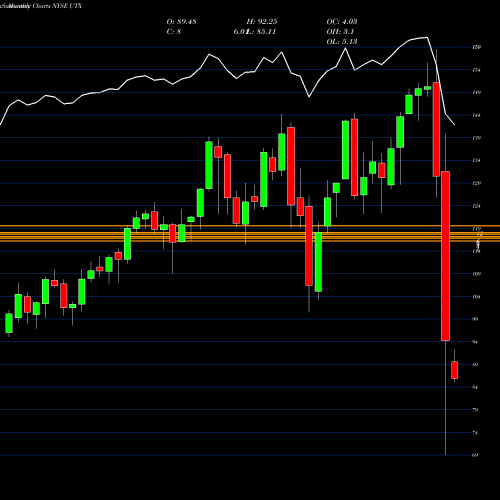Click the 154 price axis label
Image resolution: width=500 pixels, height=500 pixels.
click(x=476, y=70)
